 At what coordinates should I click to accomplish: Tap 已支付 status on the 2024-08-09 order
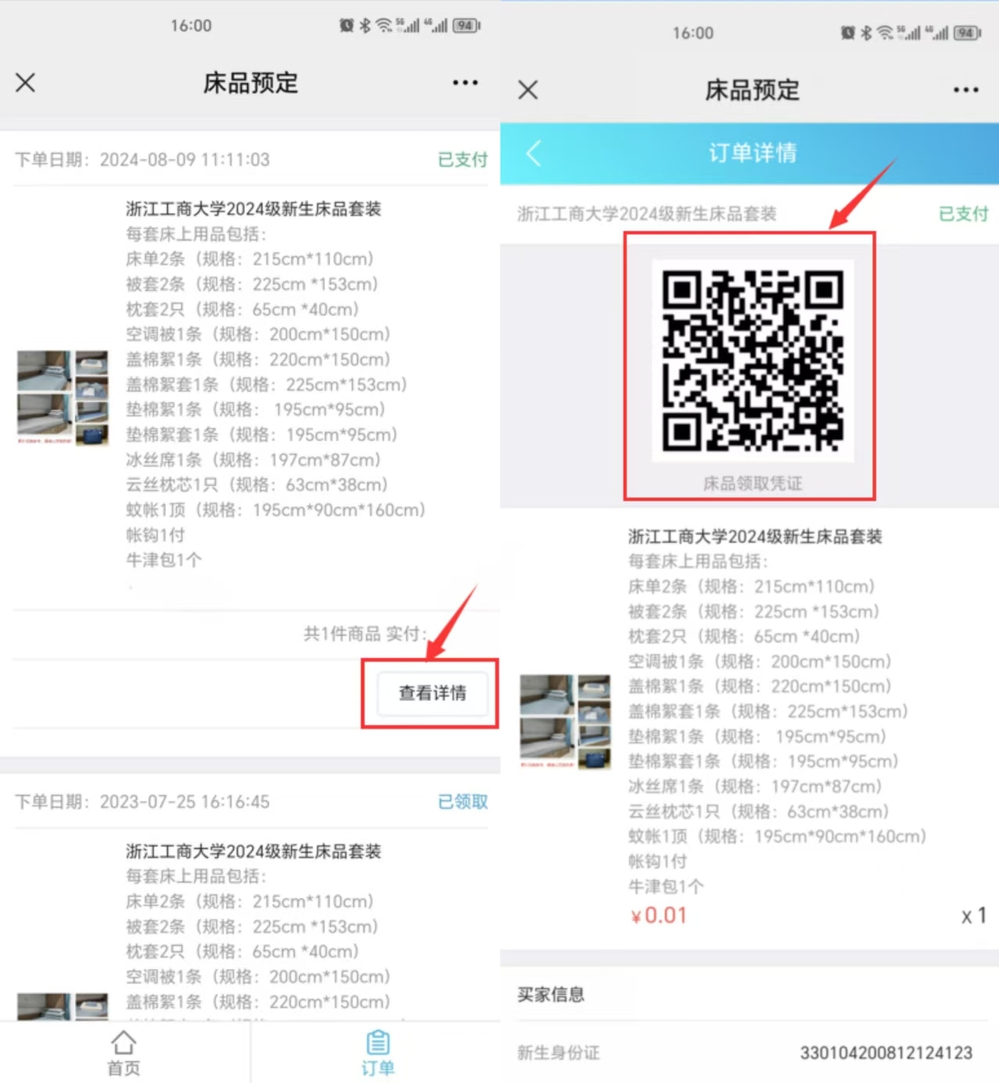click(x=462, y=160)
